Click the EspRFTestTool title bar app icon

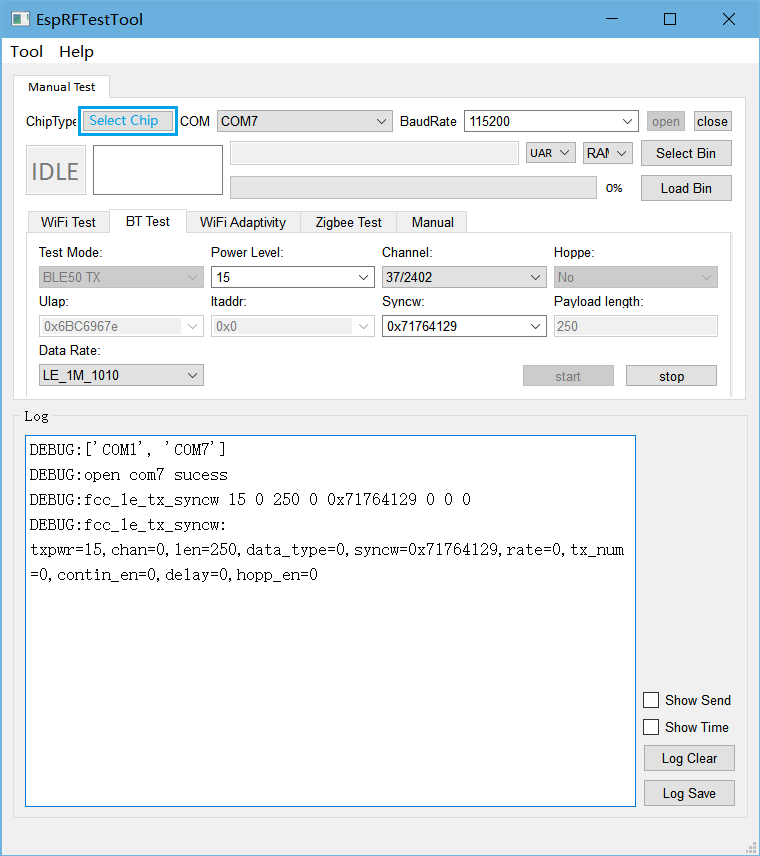(x=20, y=19)
